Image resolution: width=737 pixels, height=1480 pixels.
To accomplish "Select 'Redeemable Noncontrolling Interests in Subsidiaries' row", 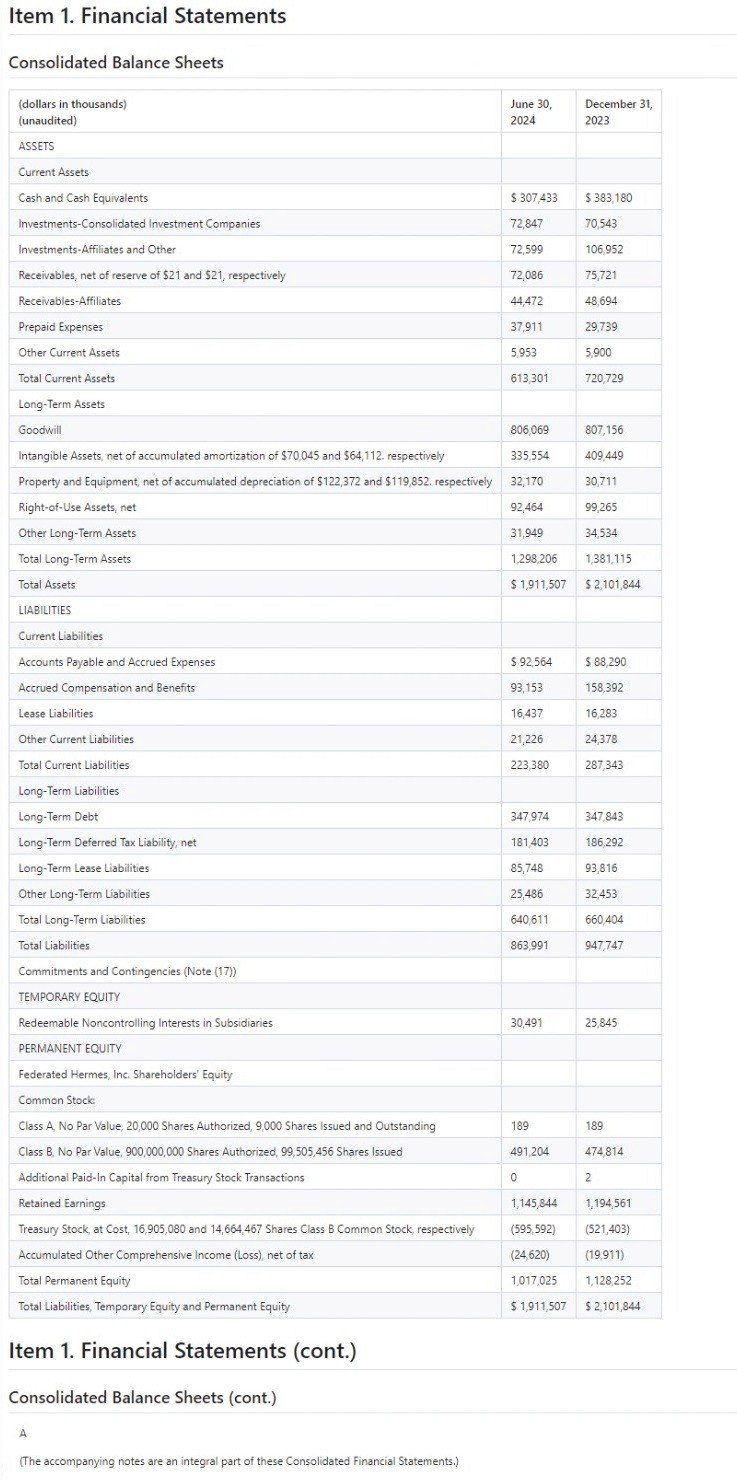I will point(145,1023).
